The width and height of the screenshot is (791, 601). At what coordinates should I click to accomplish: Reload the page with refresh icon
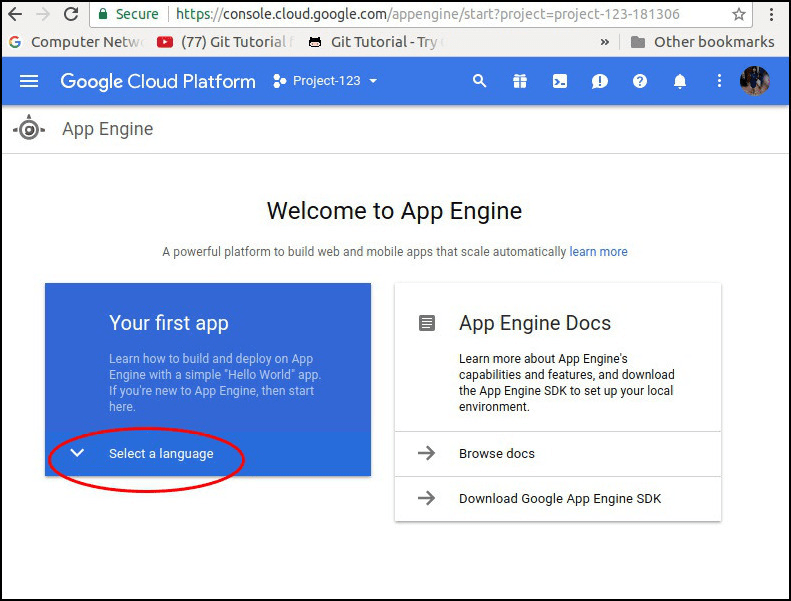coord(71,14)
